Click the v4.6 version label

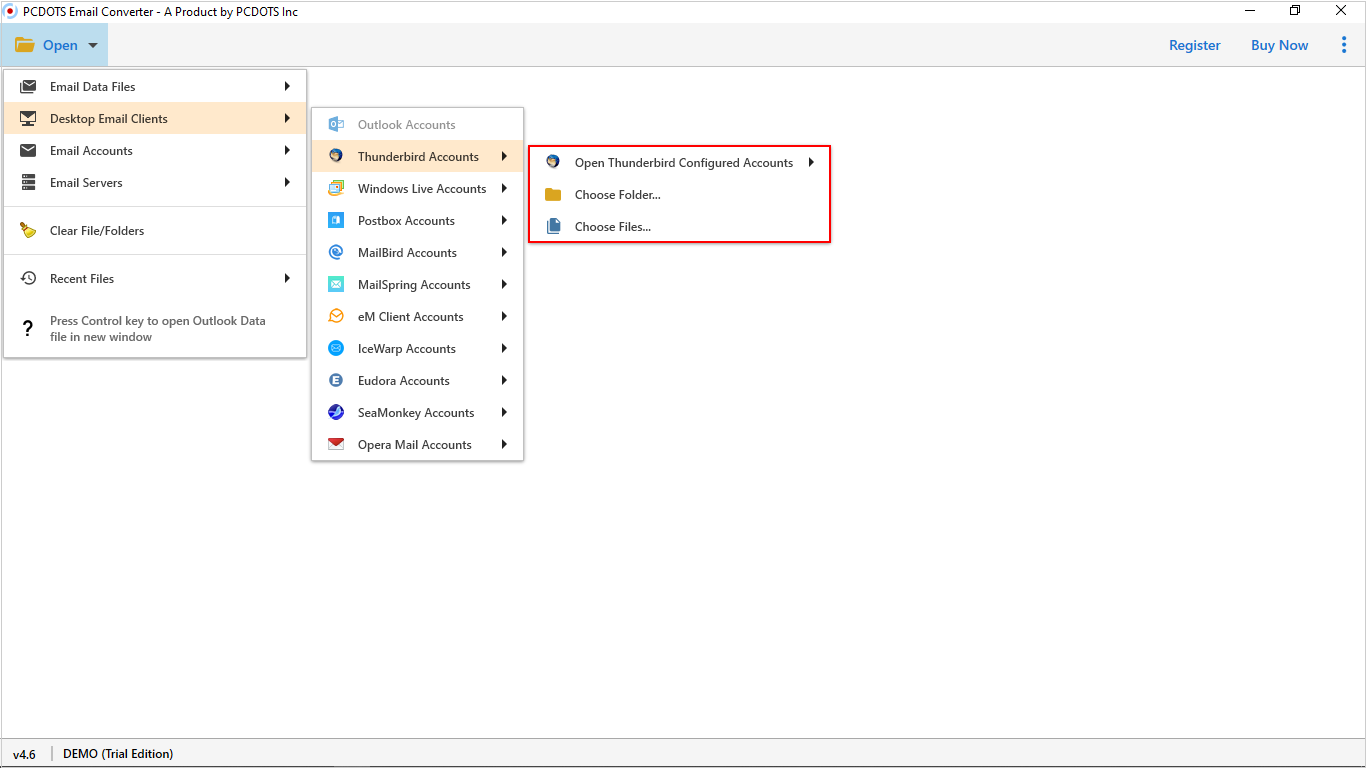[25, 754]
